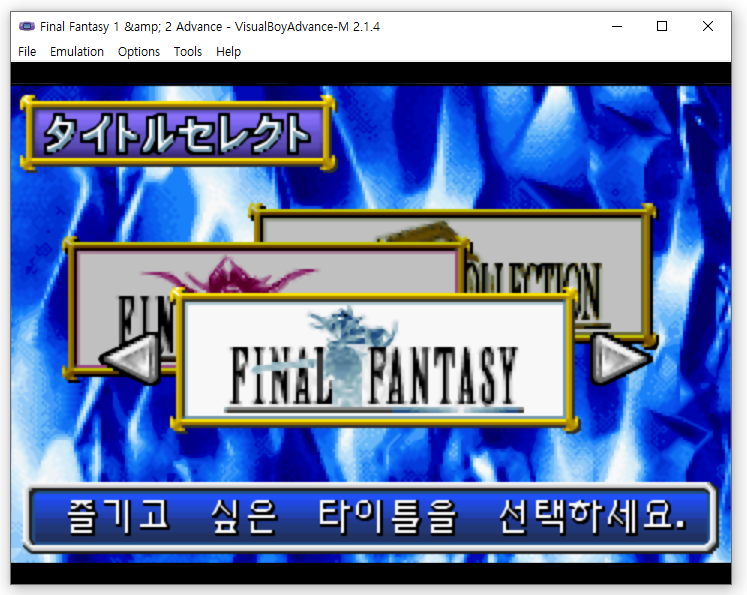Click the right arrow to browse titles
The height and width of the screenshot is (595, 747).
click(620, 358)
